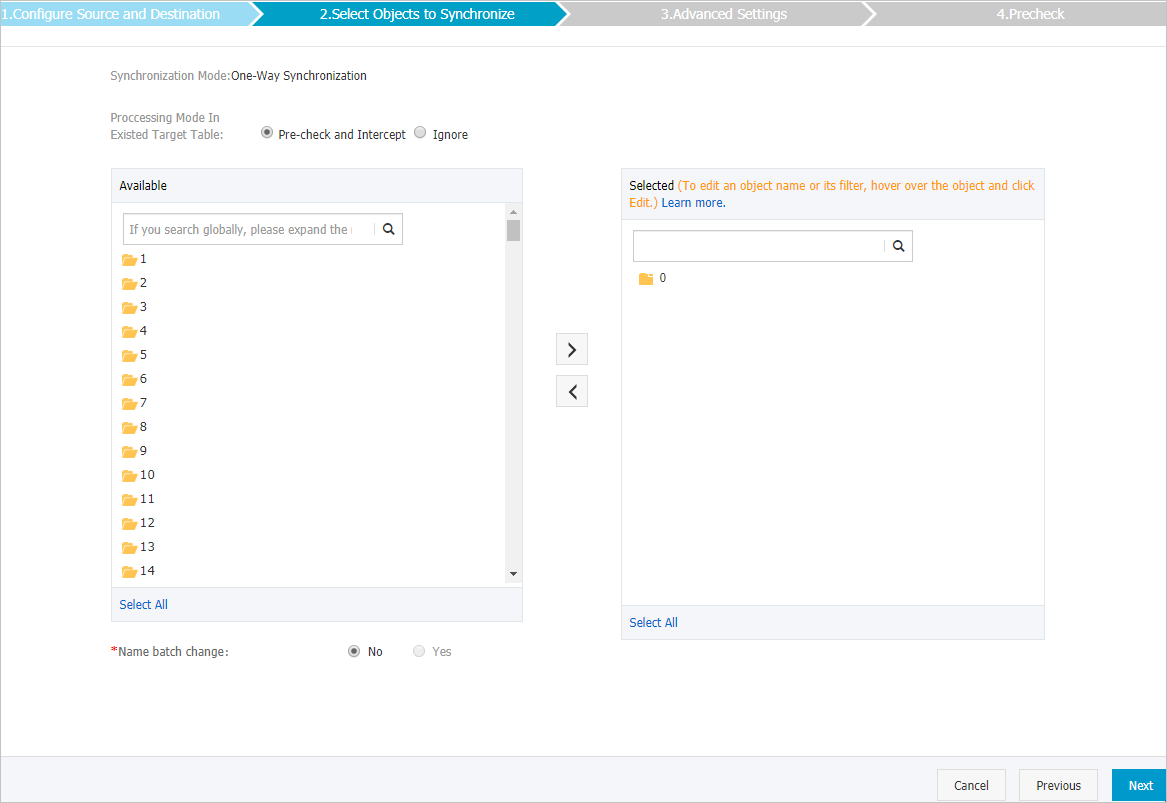Select tree item label 7 in Available list
1167x803 pixels.
(x=143, y=403)
